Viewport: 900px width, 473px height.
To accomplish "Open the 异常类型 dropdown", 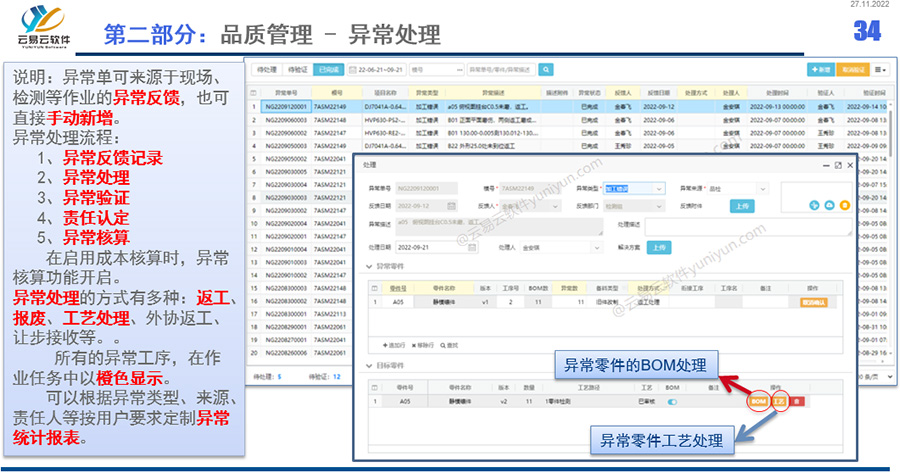I will click(x=659, y=188).
